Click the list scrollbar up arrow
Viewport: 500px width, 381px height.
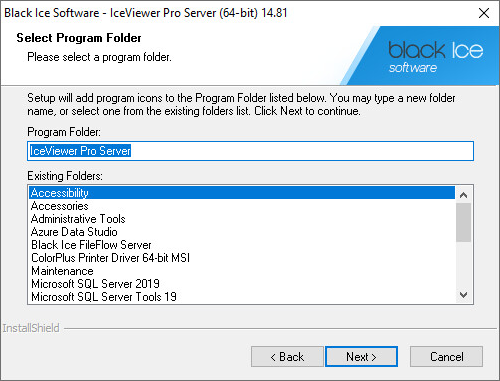click(x=463, y=195)
